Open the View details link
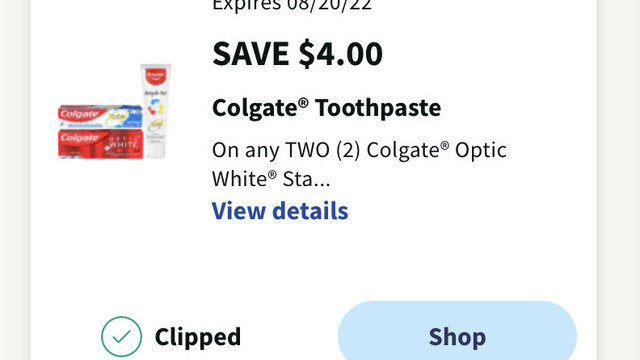640x360 pixels. tap(280, 211)
